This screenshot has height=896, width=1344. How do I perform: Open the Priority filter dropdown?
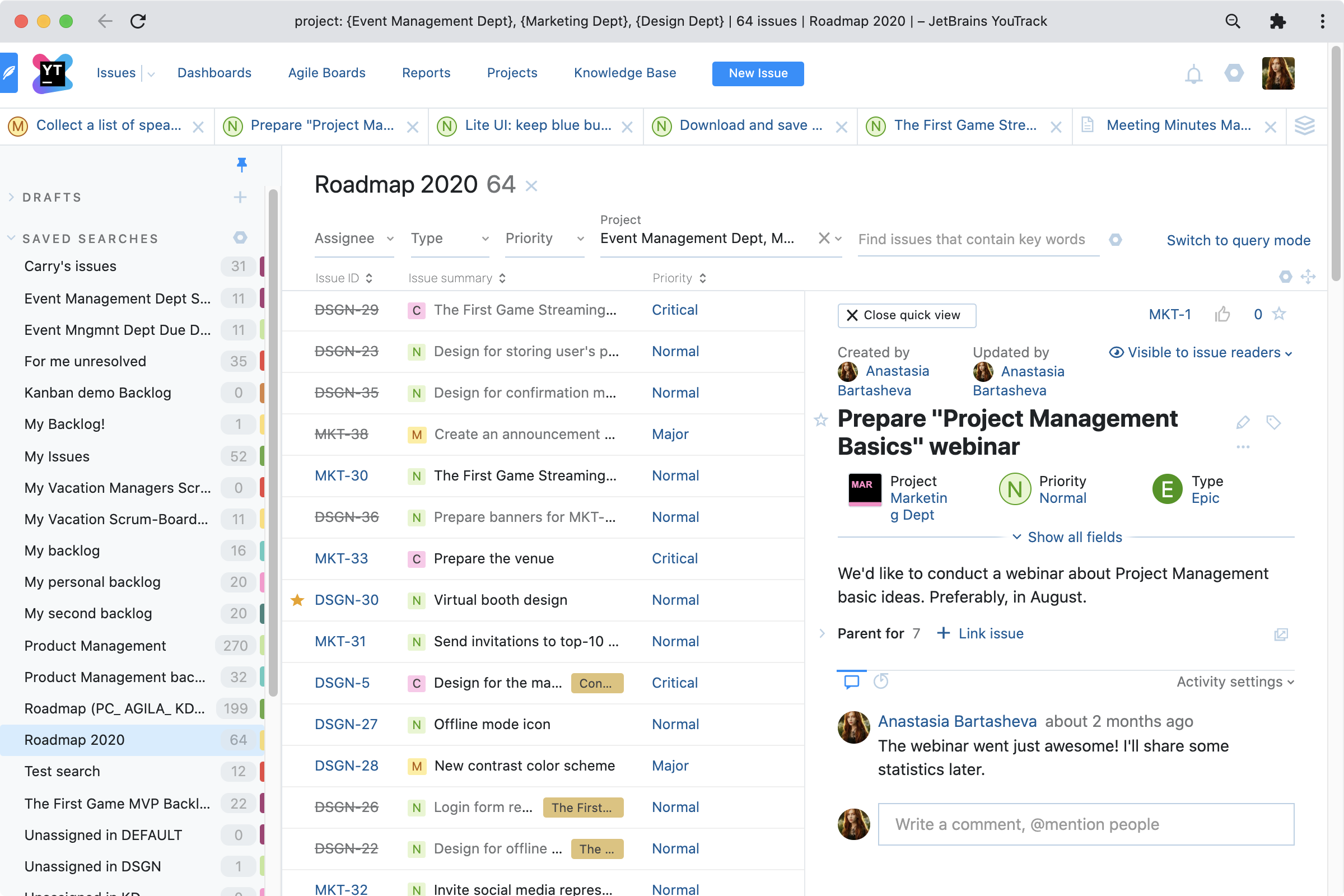click(x=544, y=239)
